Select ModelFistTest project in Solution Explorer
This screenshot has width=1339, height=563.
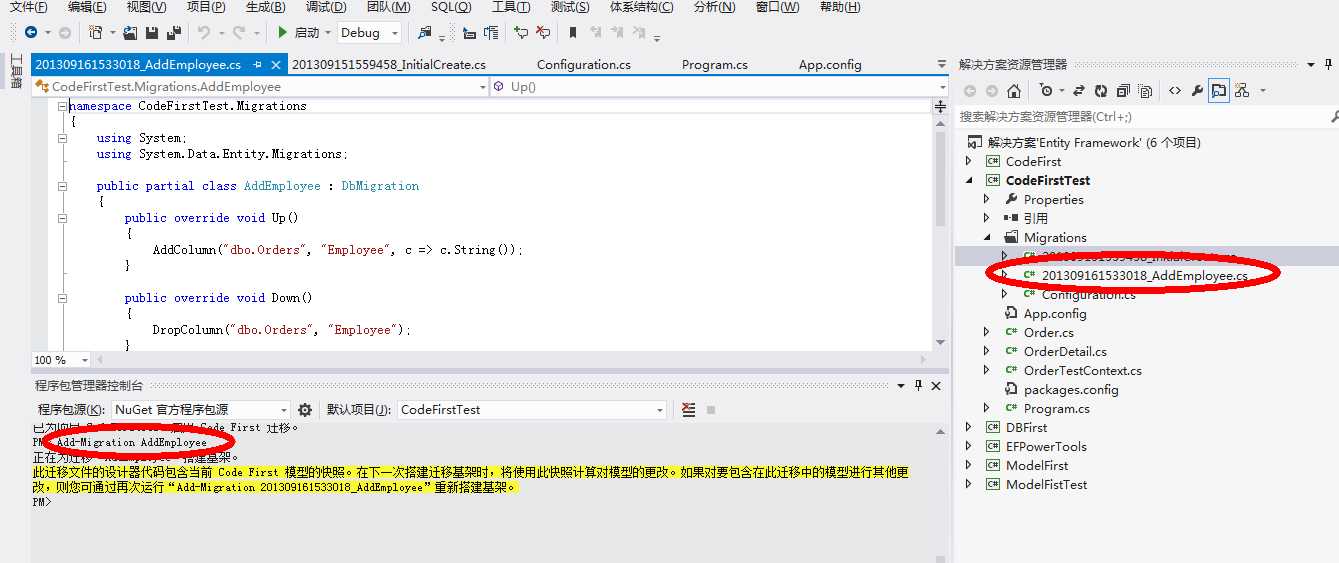point(1046,484)
